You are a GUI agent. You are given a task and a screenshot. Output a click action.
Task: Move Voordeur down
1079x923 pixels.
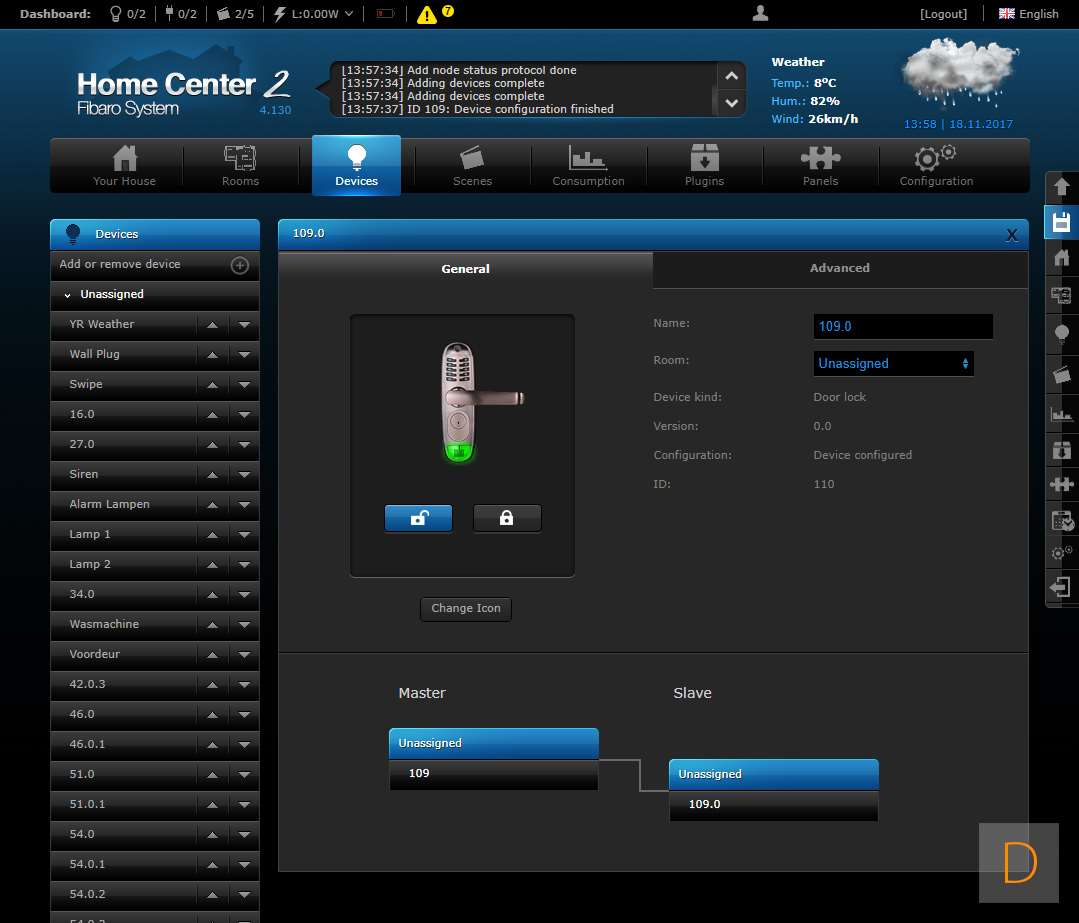click(244, 655)
